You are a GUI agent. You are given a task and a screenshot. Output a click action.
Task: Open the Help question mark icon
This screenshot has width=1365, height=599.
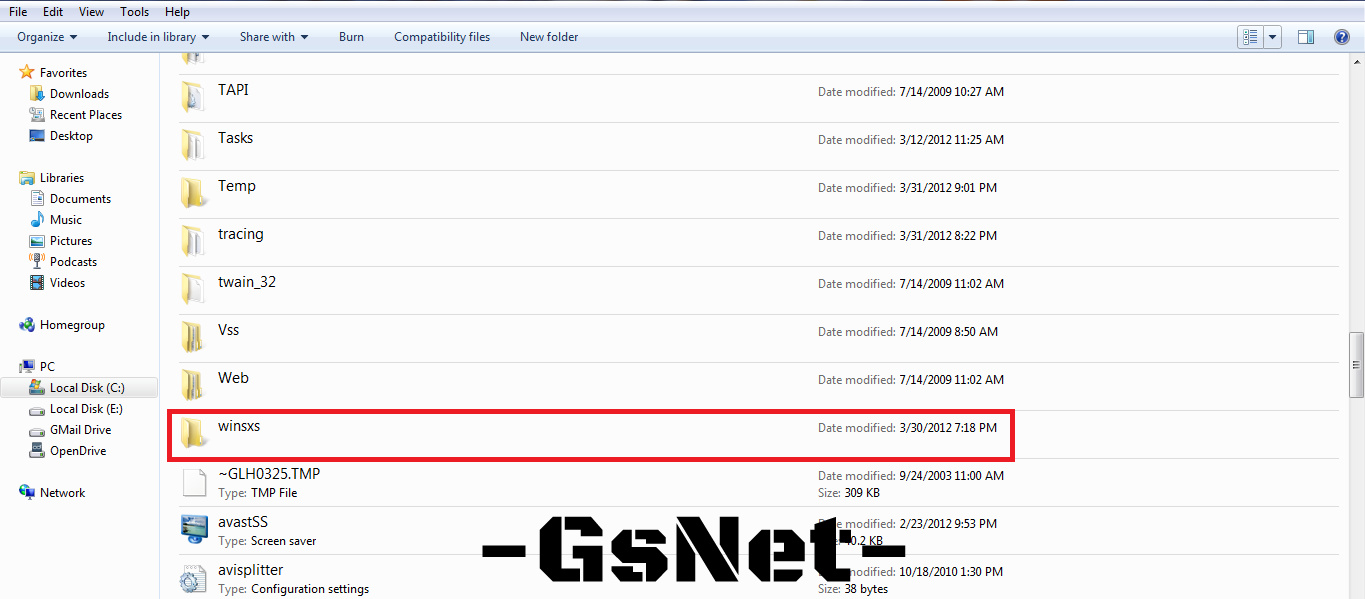[1341, 37]
